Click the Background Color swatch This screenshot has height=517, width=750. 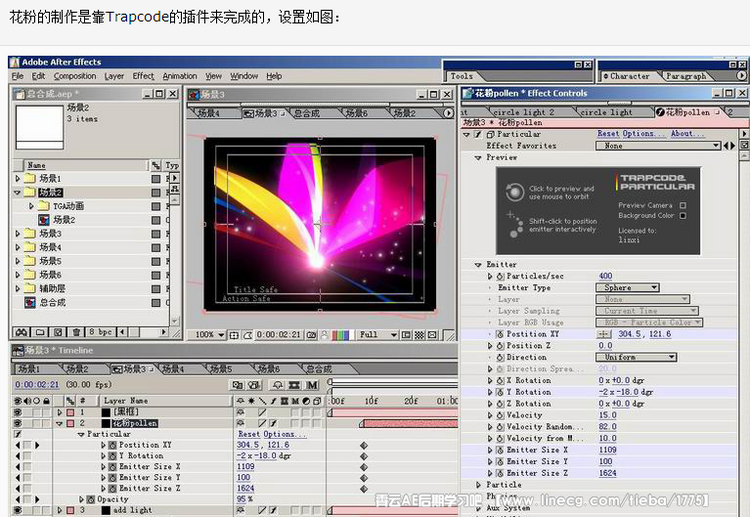tap(683, 216)
